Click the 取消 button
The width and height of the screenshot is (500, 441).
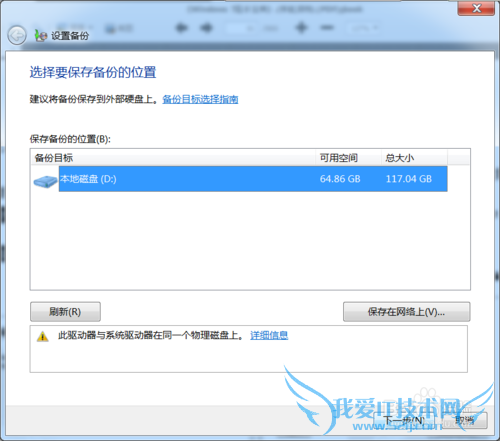[x=465, y=420]
